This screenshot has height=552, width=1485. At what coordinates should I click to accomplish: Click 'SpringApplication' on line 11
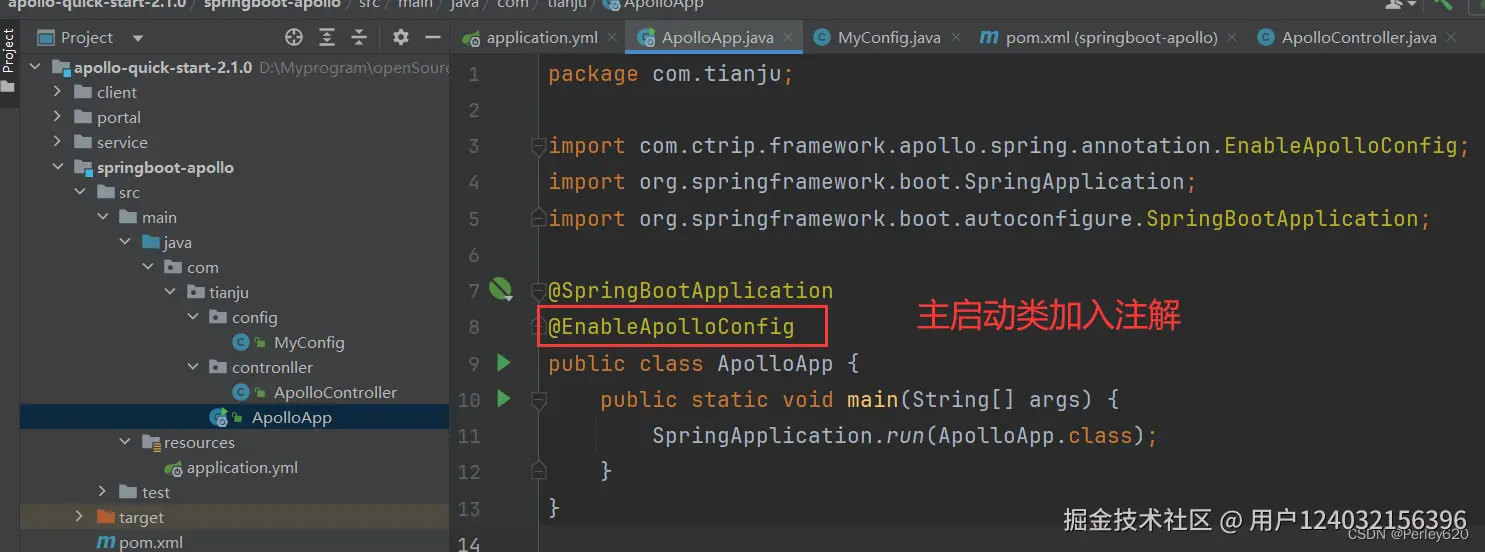[762, 436]
